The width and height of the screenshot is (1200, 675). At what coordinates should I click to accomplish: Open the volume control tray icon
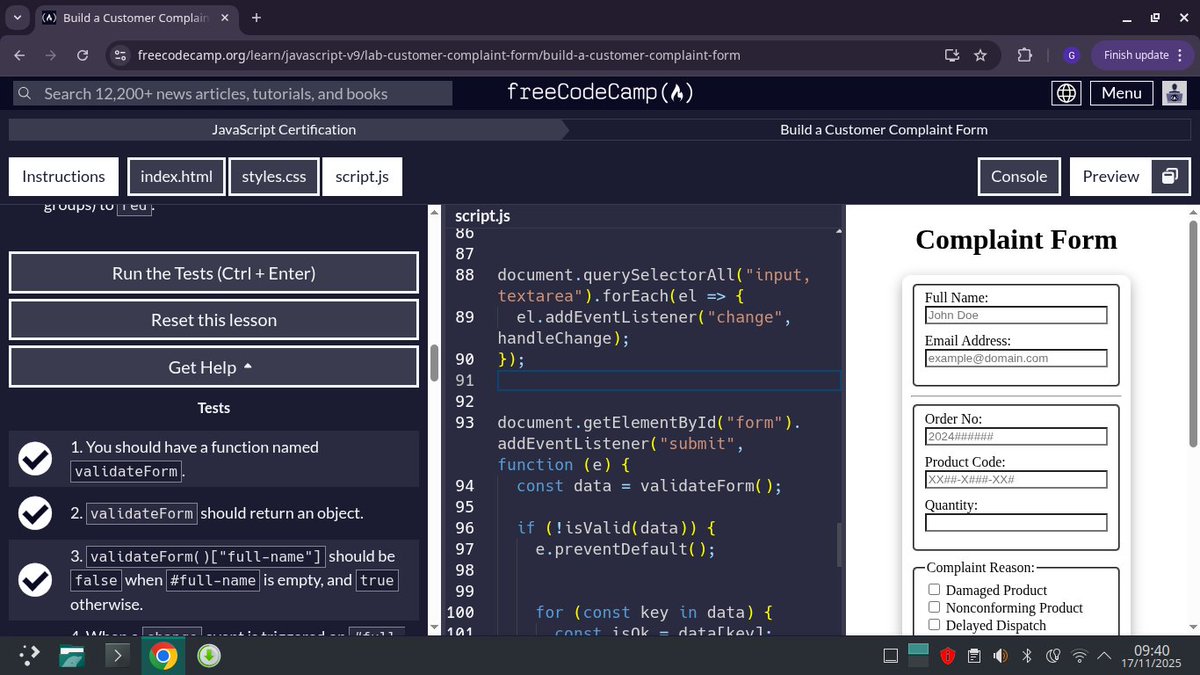pos(1000,656)
